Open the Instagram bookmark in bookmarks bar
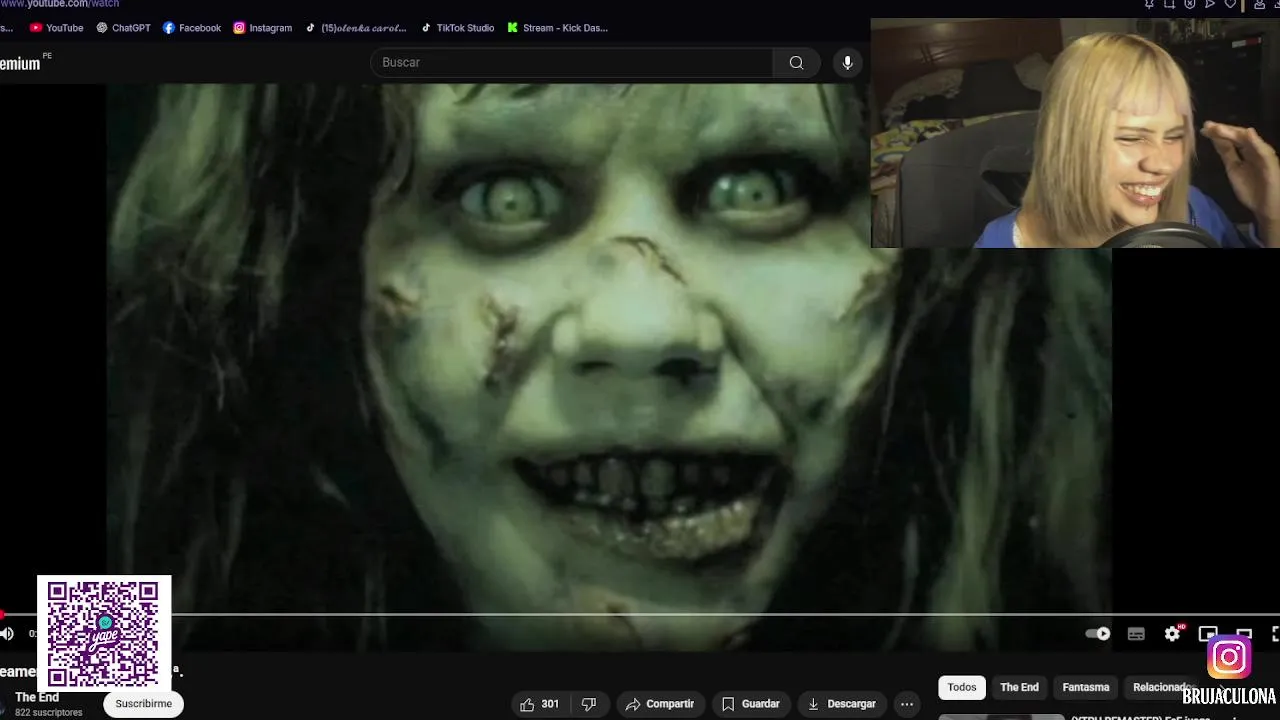The height and width of the screenshot is (720, 1280). 263,28
